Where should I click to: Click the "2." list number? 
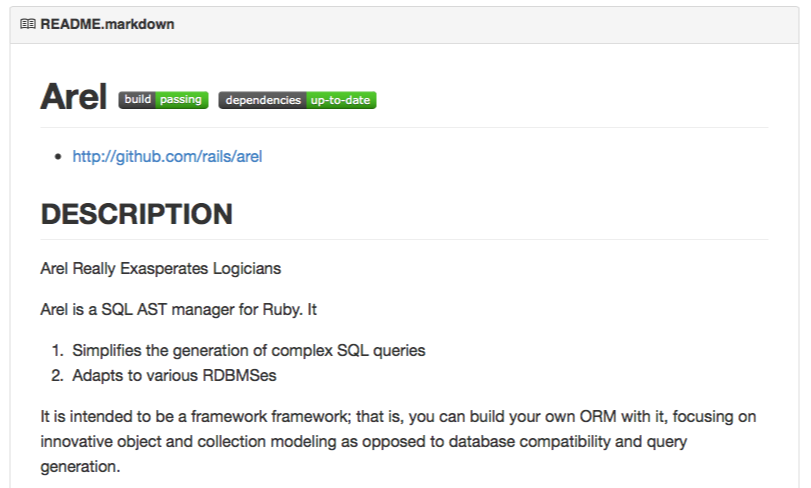pos(57,375)
